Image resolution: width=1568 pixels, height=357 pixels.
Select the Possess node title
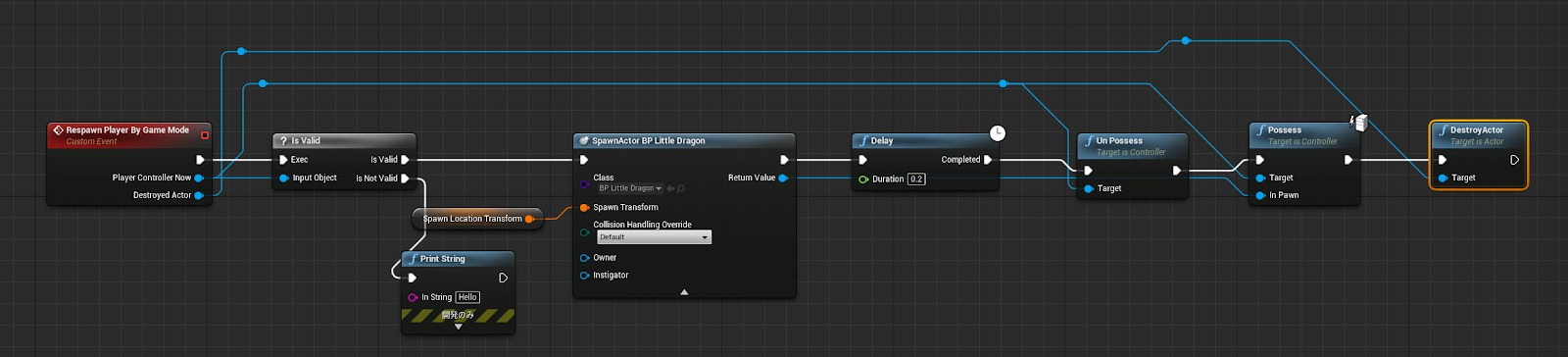point(1285,129)
